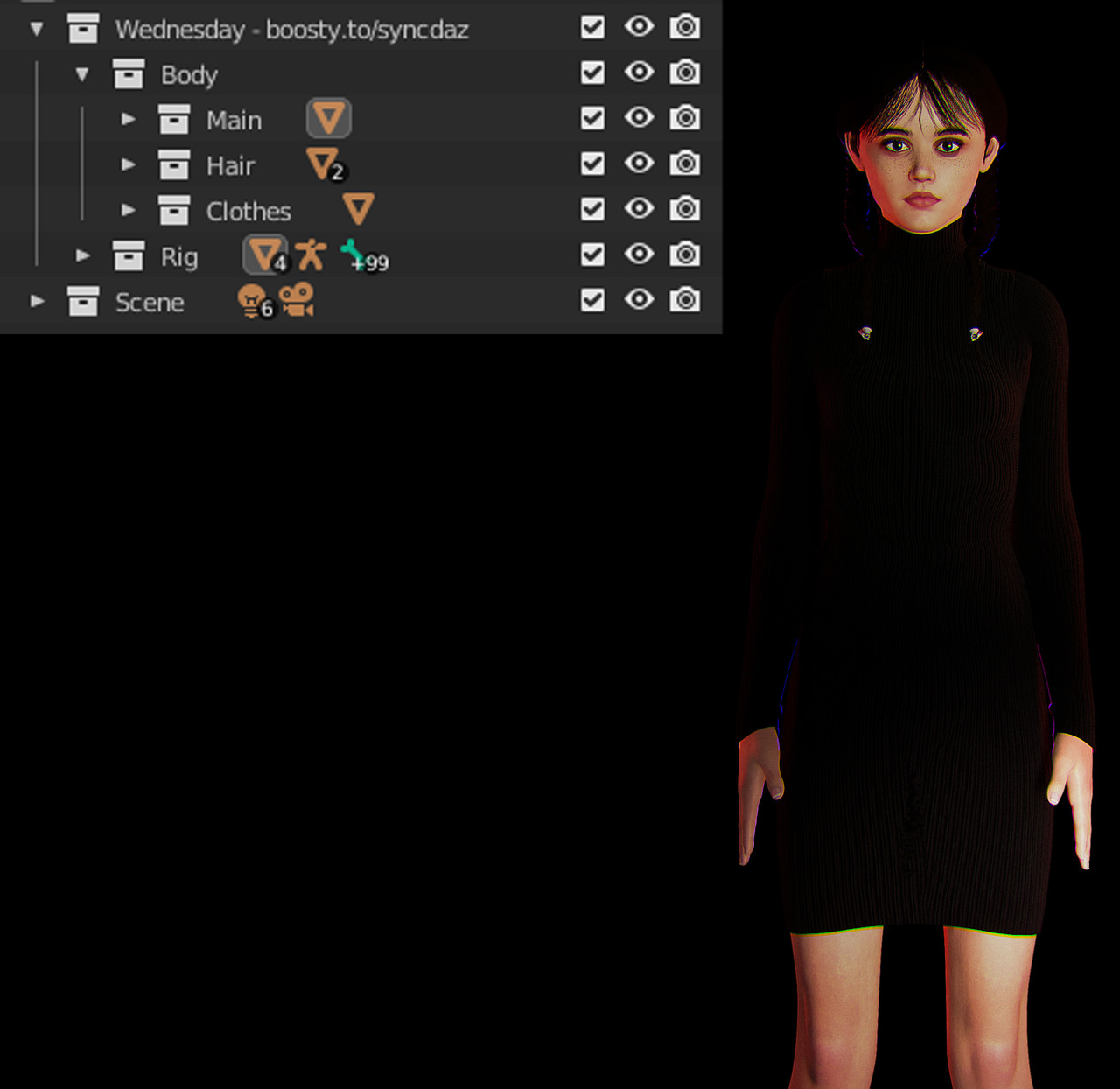Uncheck exclude checkbox for Wednesday collection
1120x1089 pixels.
coord(592,27)
